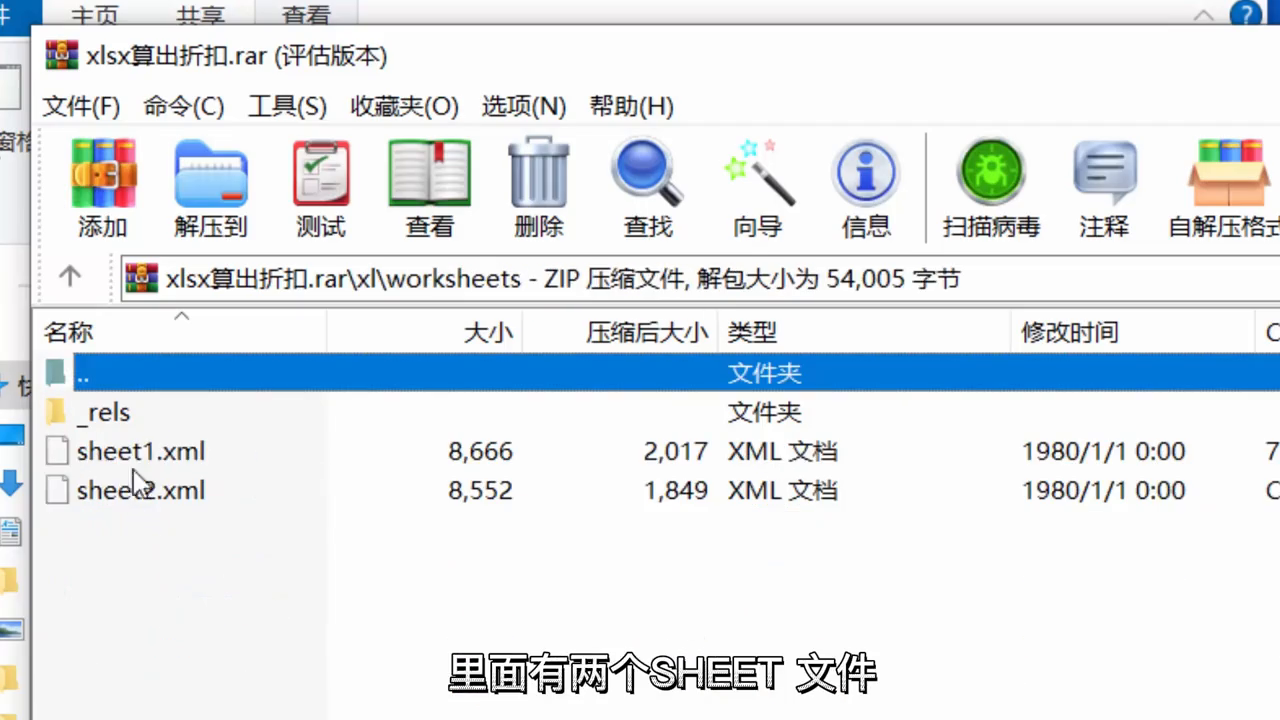Click sheet2.xml size value 8,552

tap(480, 490)
